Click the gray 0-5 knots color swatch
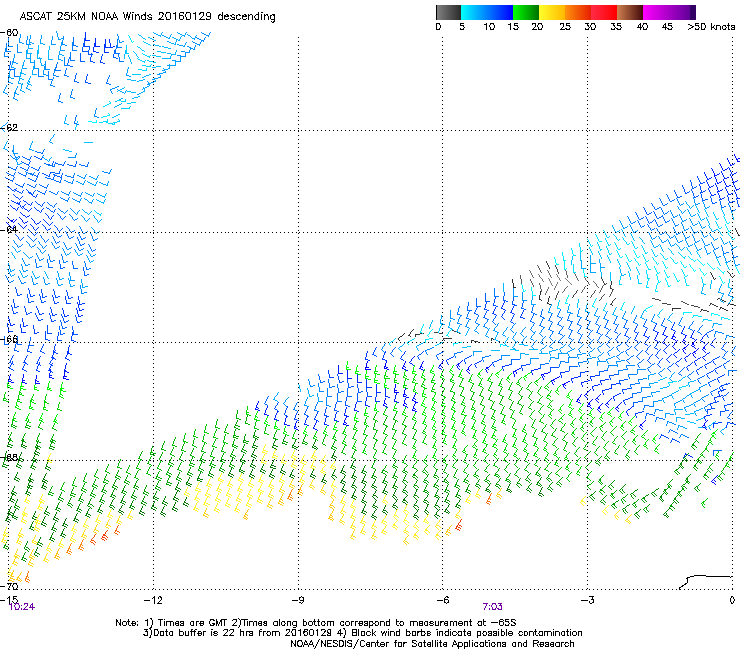The width and height of the screenshot is (740, 650). click(x=448, y=12)
